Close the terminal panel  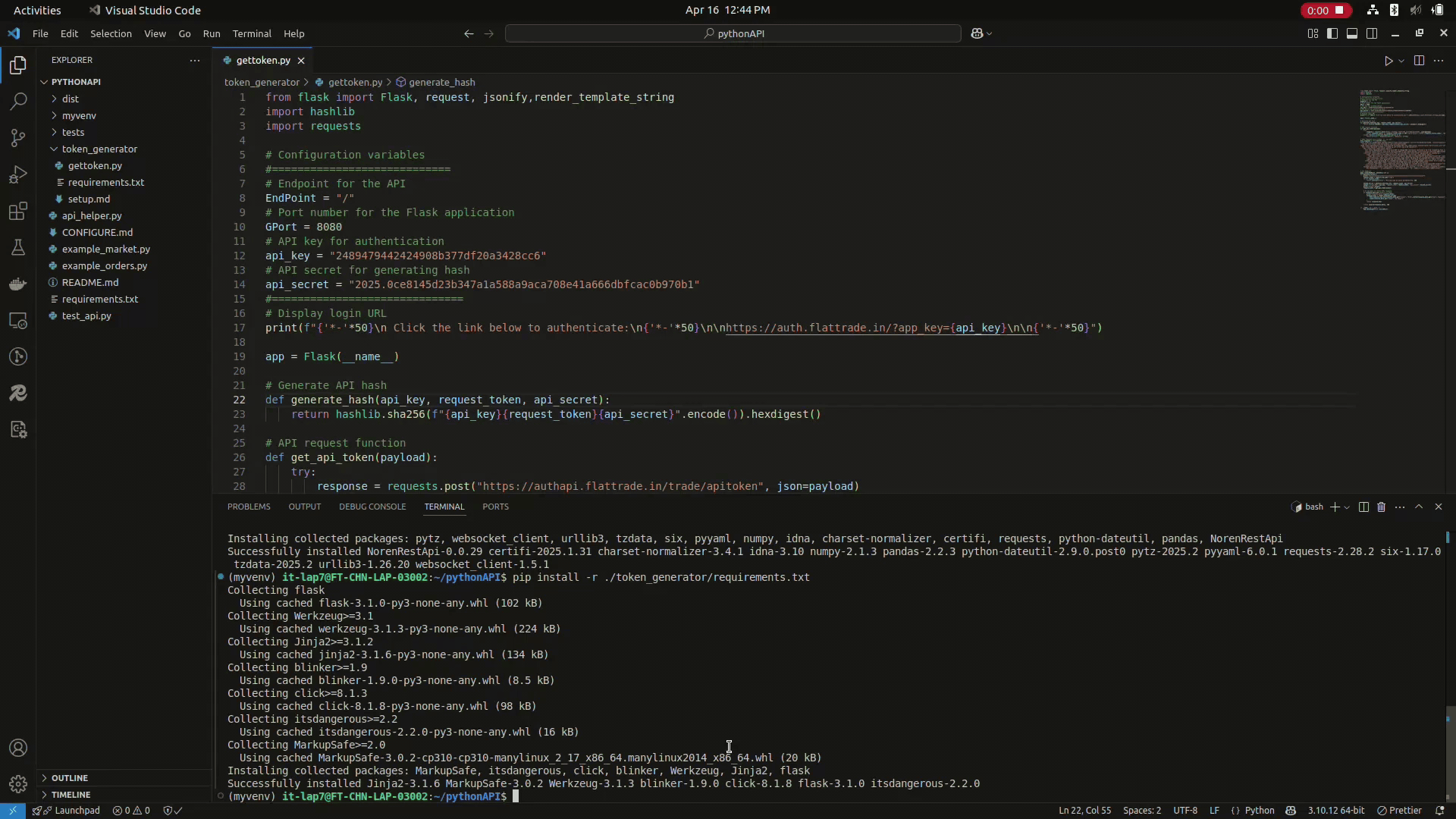click(x=1439, y=507)
